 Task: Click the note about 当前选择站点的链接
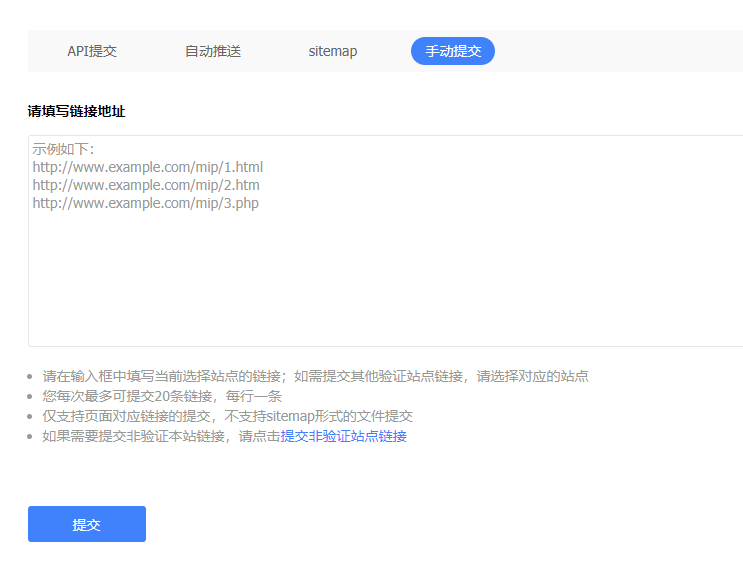[x=315, y=376]
